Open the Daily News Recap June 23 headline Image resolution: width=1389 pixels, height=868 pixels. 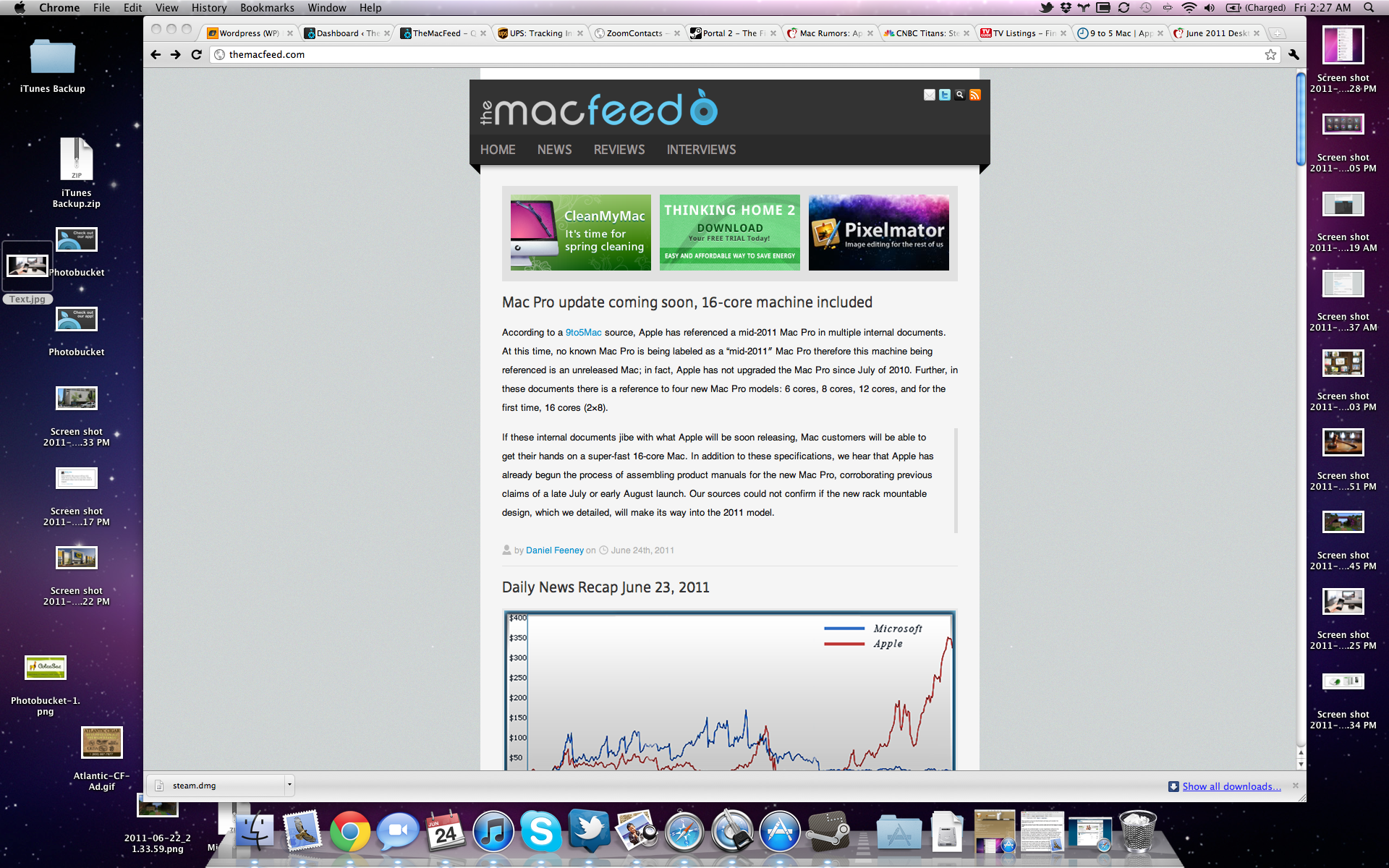606,587
